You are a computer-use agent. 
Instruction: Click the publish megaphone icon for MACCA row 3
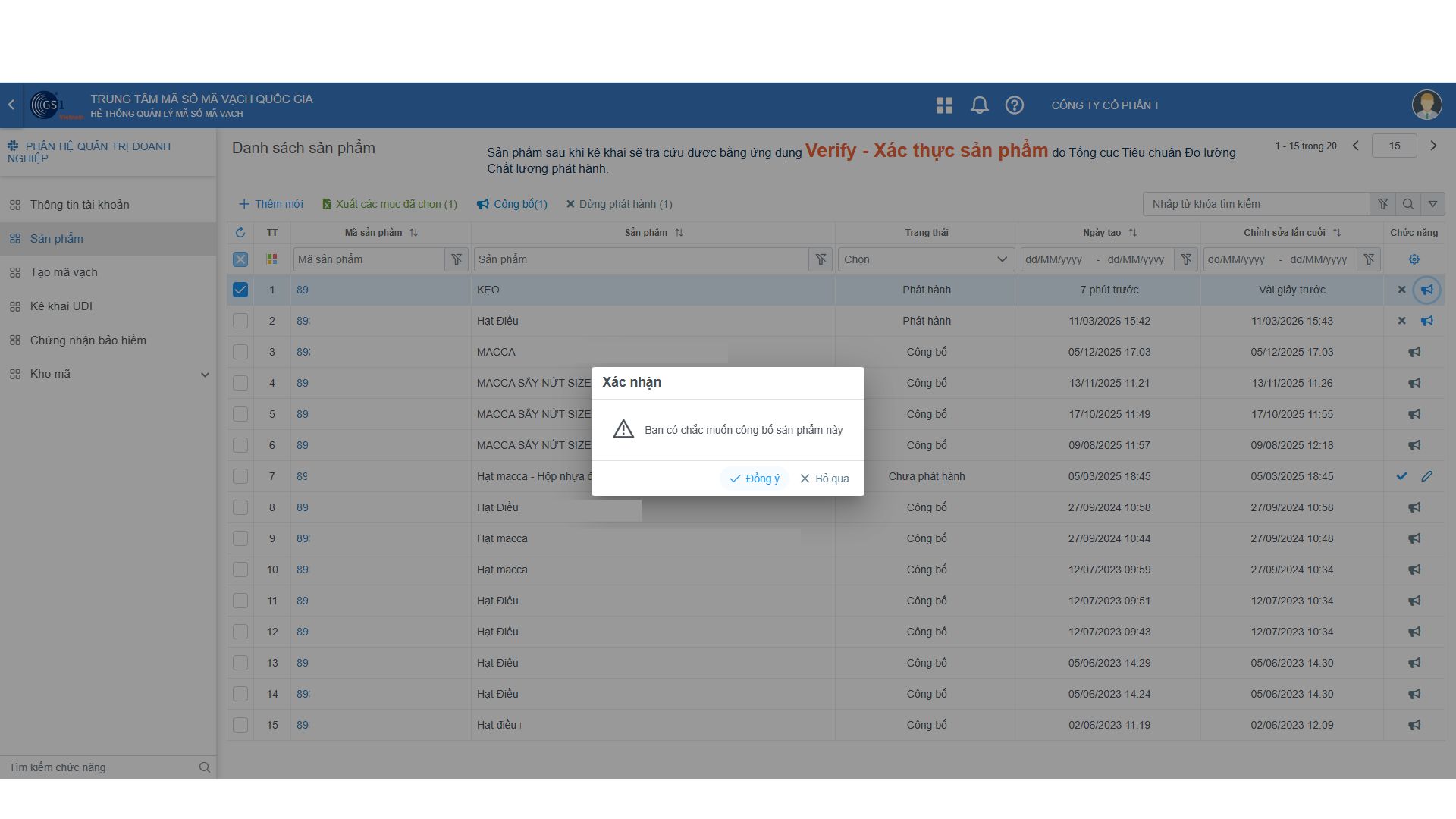click(1414, 352)
